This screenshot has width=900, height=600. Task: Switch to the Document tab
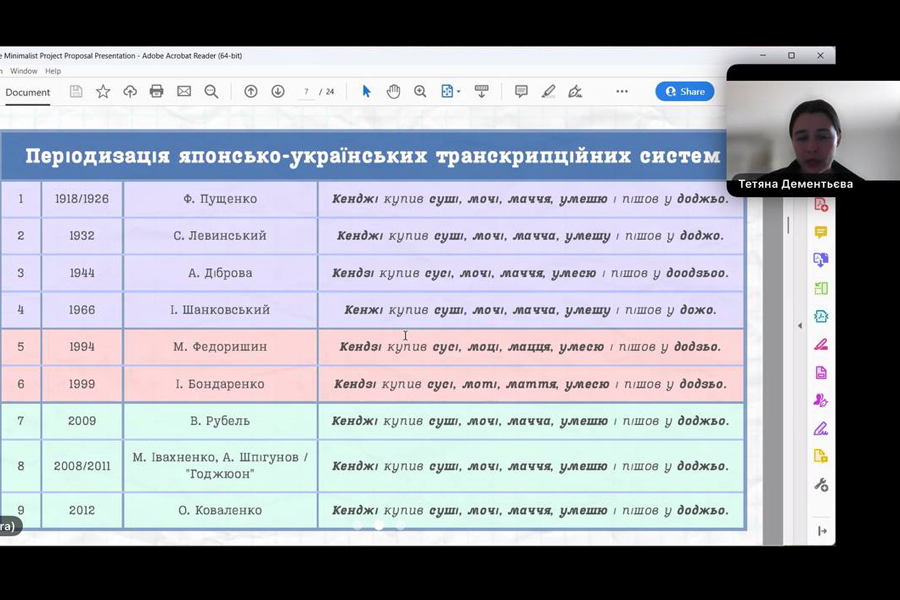click(28, 92)
